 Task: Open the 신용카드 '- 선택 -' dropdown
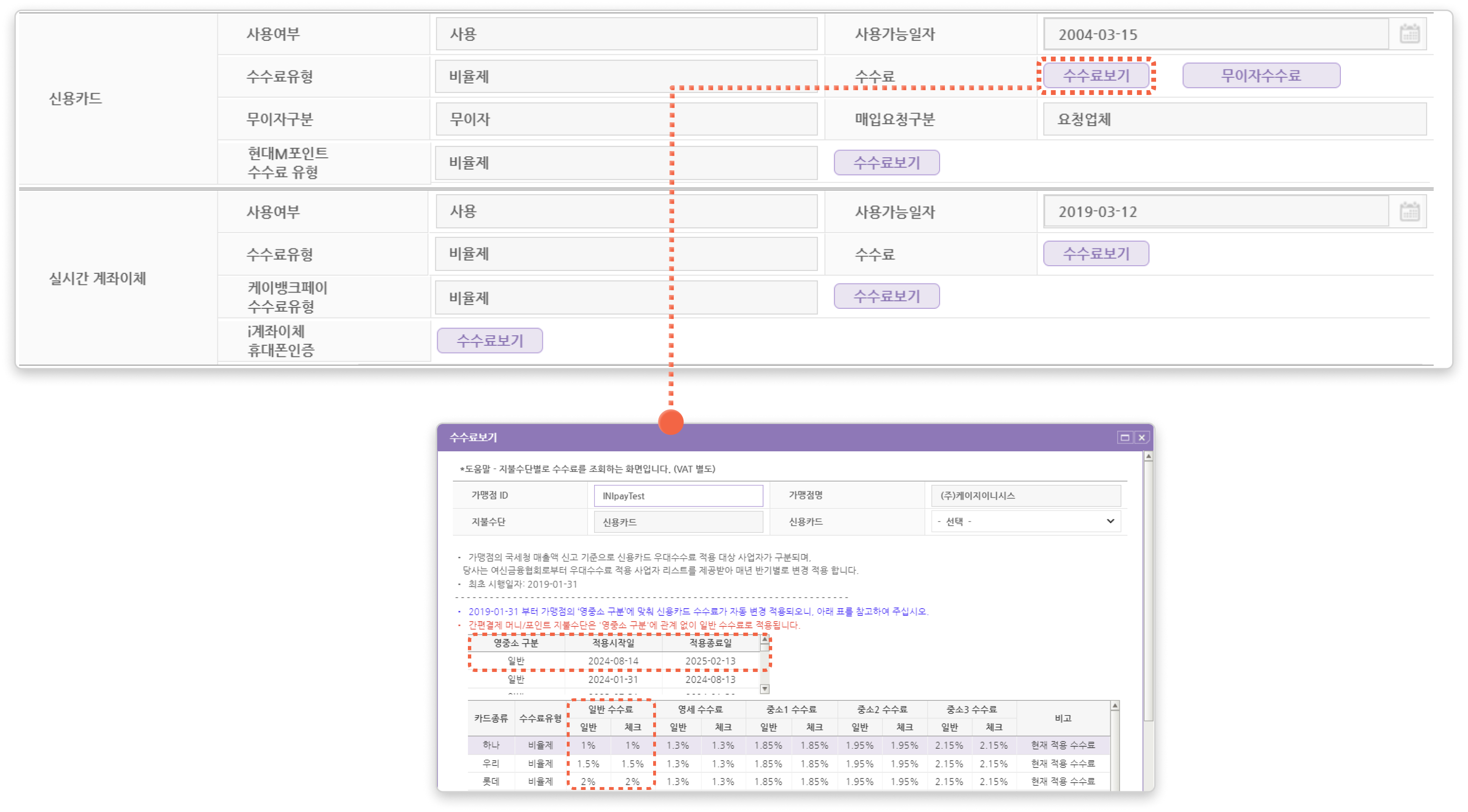click(1025, 521)
